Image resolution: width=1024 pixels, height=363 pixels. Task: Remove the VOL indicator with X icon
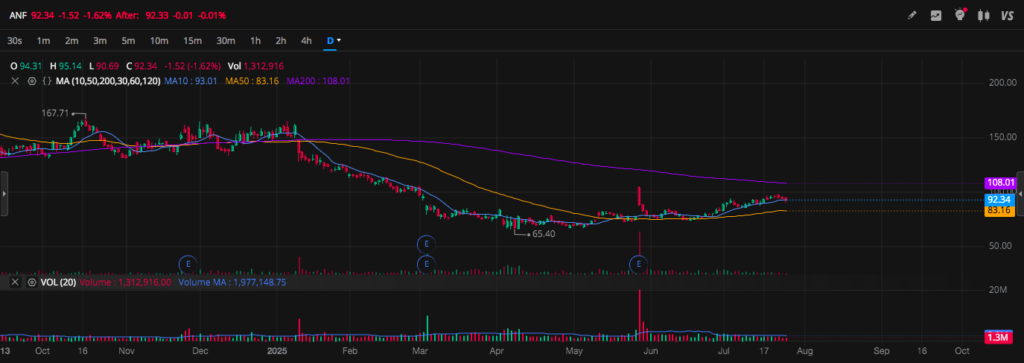click(15, 283)
